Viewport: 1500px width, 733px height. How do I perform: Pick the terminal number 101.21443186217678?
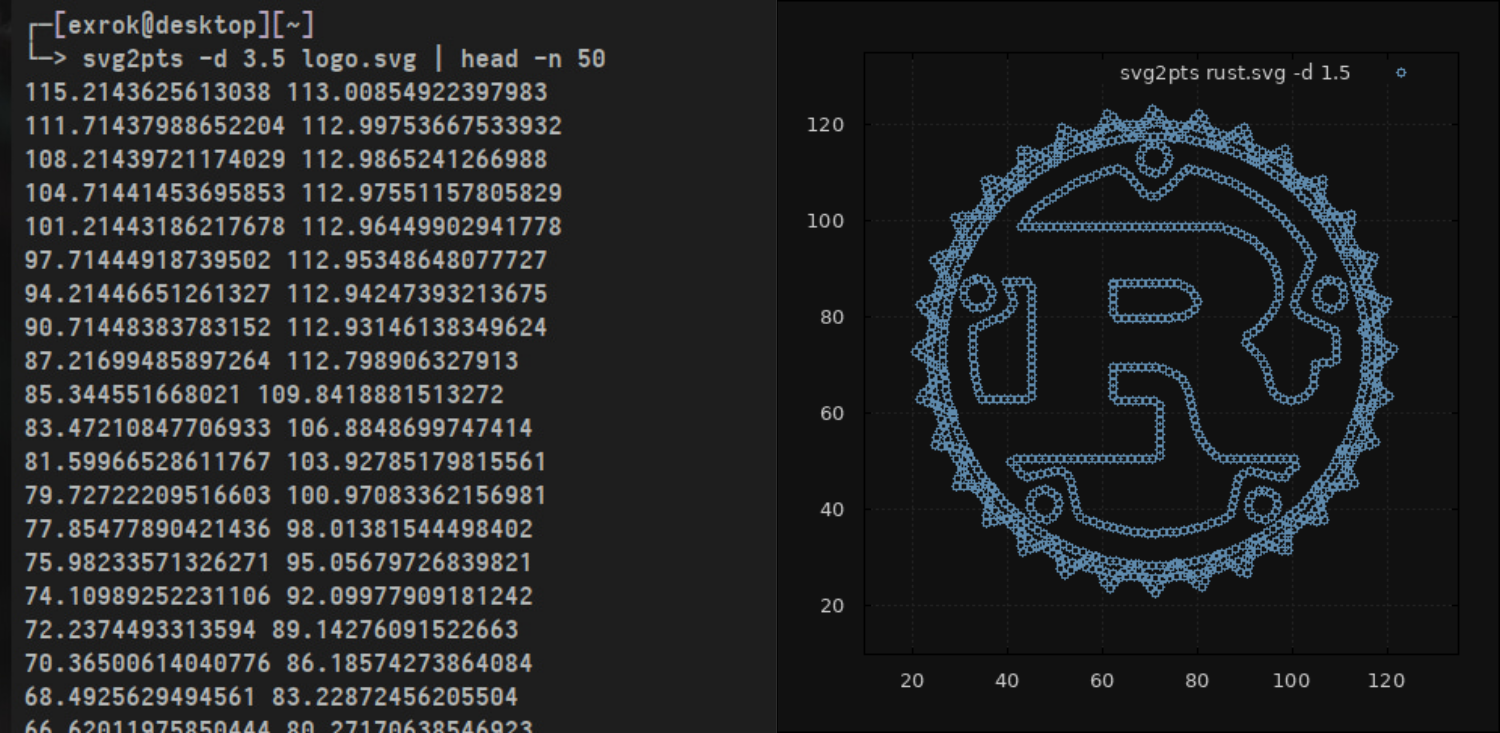point(155,227)
